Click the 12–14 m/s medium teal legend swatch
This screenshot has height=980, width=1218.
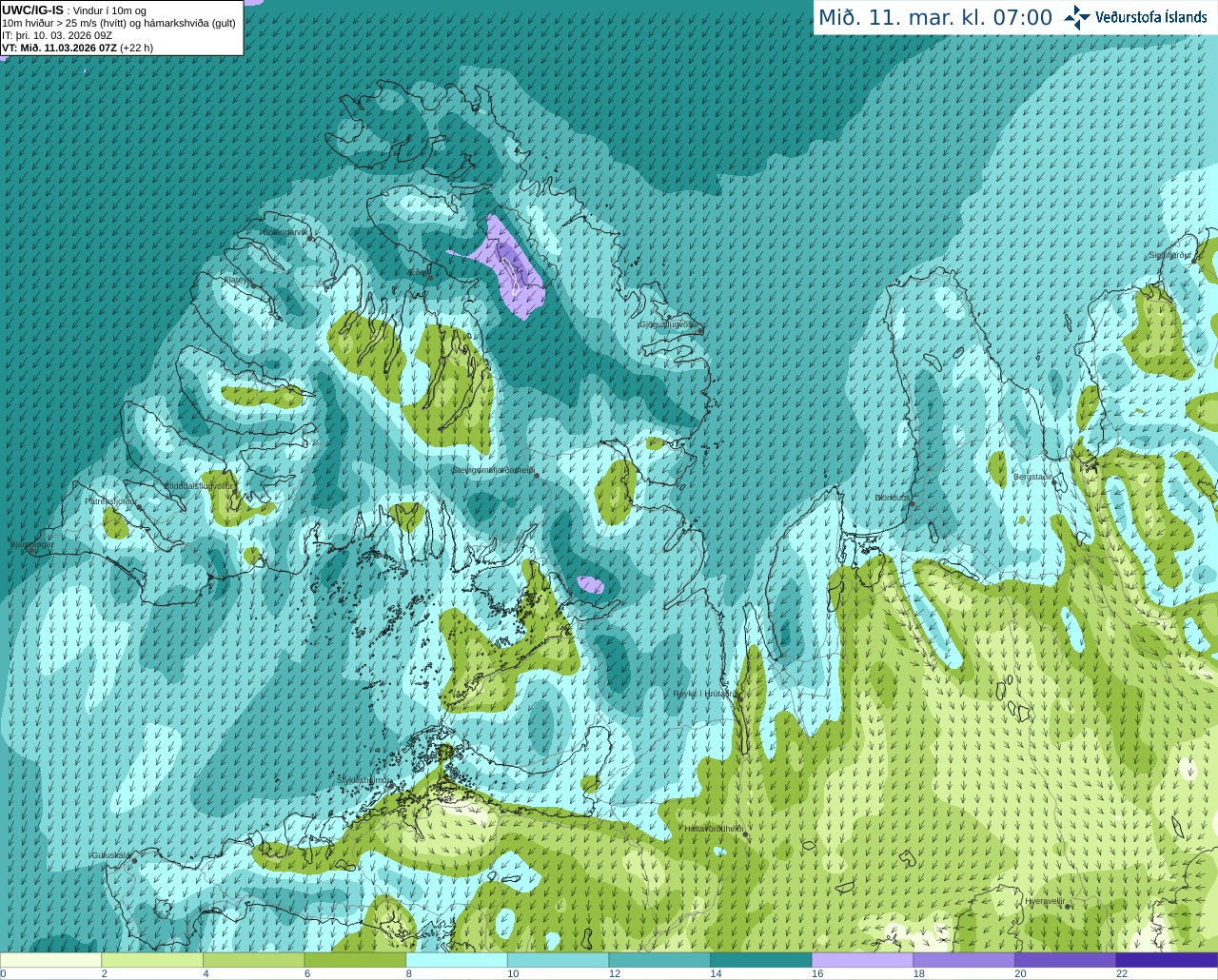tap(659, 960)
